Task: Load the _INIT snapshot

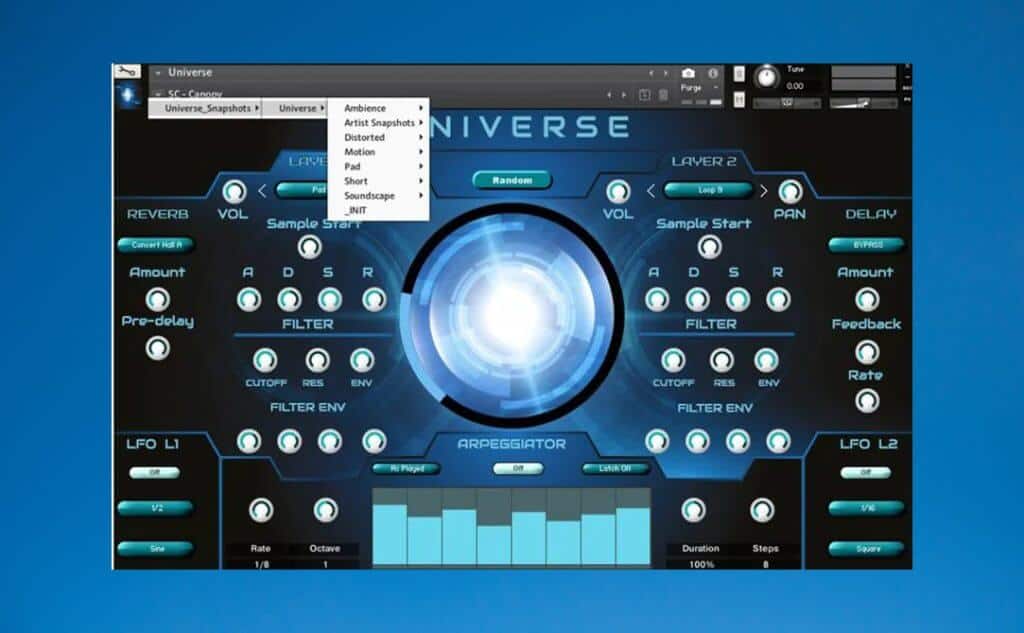Action: tap(379, 210)
